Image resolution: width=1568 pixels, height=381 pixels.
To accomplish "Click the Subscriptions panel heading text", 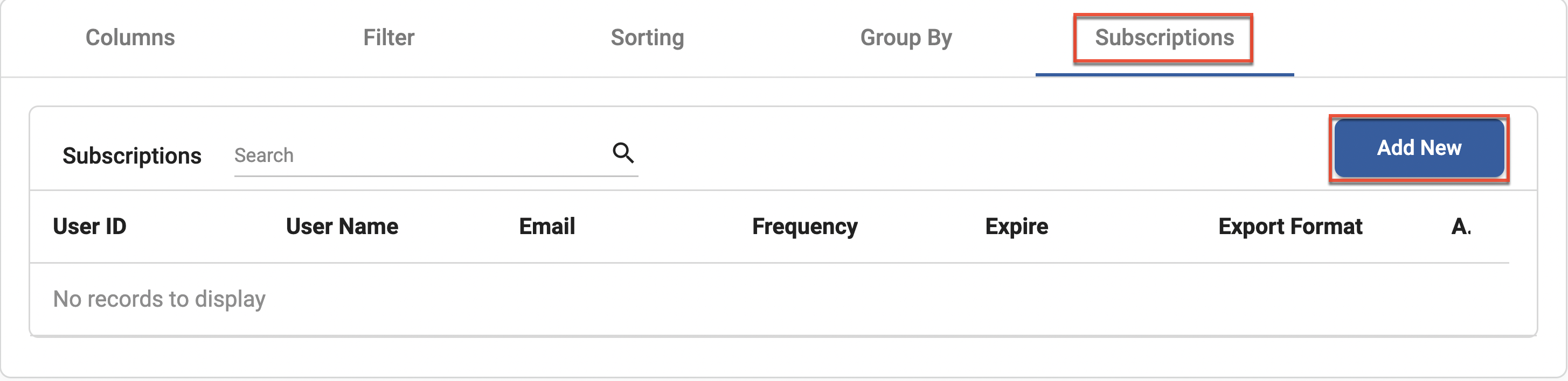I will [132, 156].
